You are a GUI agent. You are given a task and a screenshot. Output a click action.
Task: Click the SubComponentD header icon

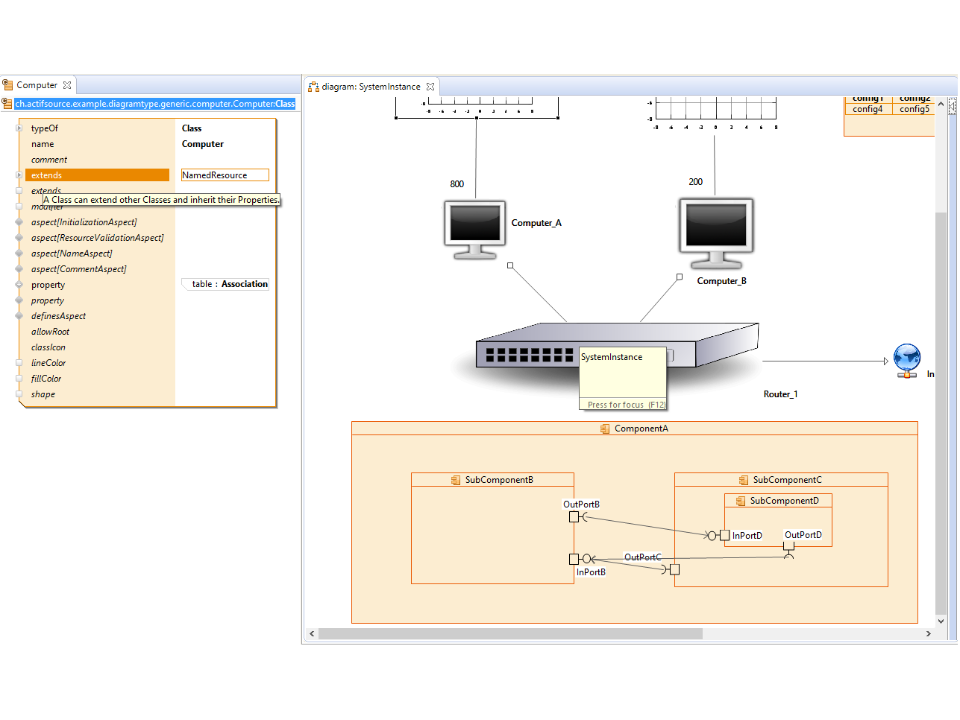[x=741, y=500]
